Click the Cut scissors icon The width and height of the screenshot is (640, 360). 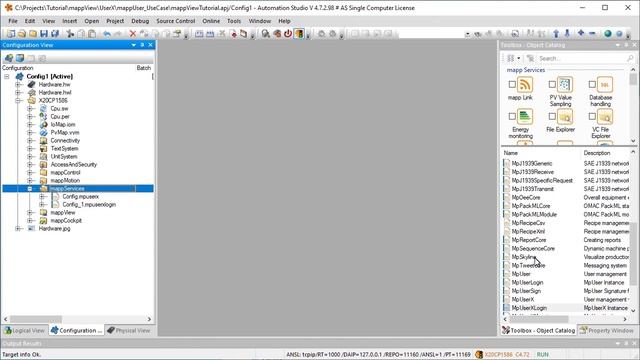[70, 34]
